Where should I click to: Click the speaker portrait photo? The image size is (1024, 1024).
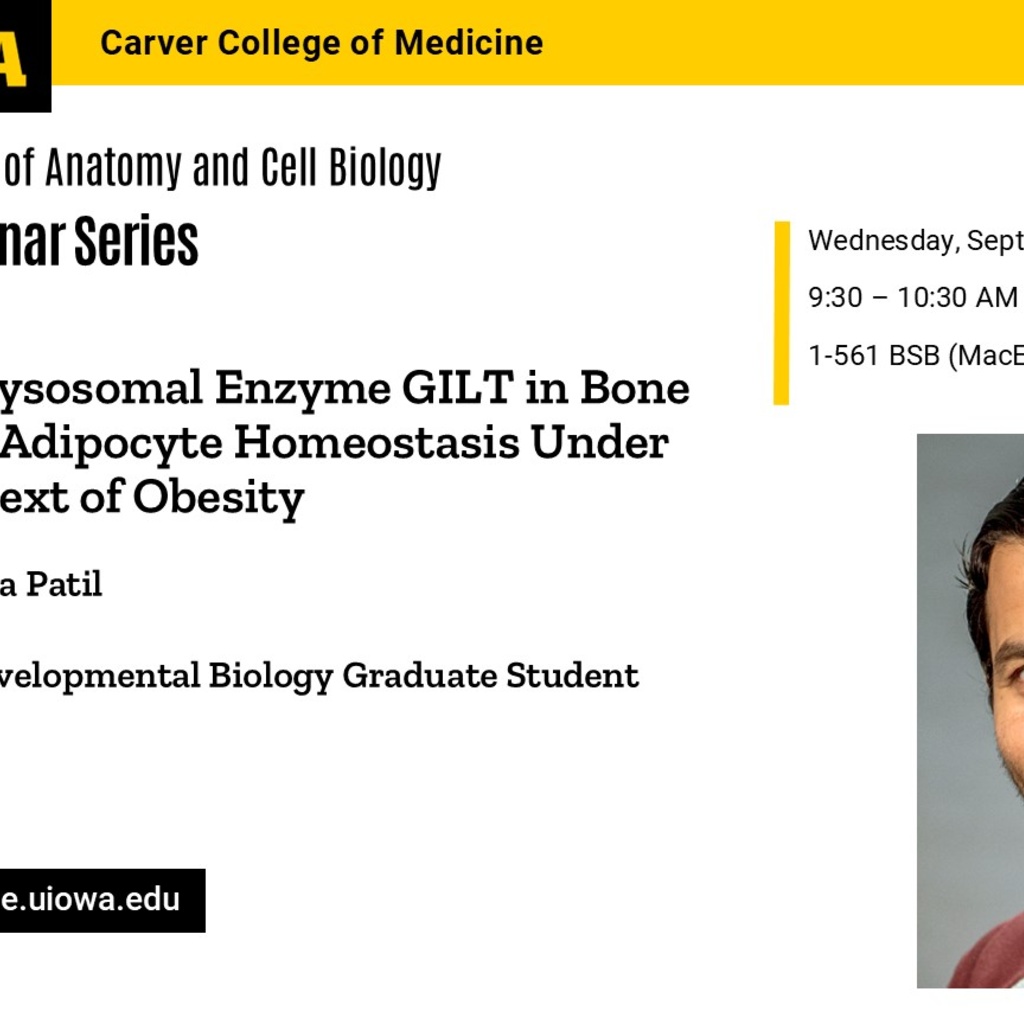[x=970, y=711]
